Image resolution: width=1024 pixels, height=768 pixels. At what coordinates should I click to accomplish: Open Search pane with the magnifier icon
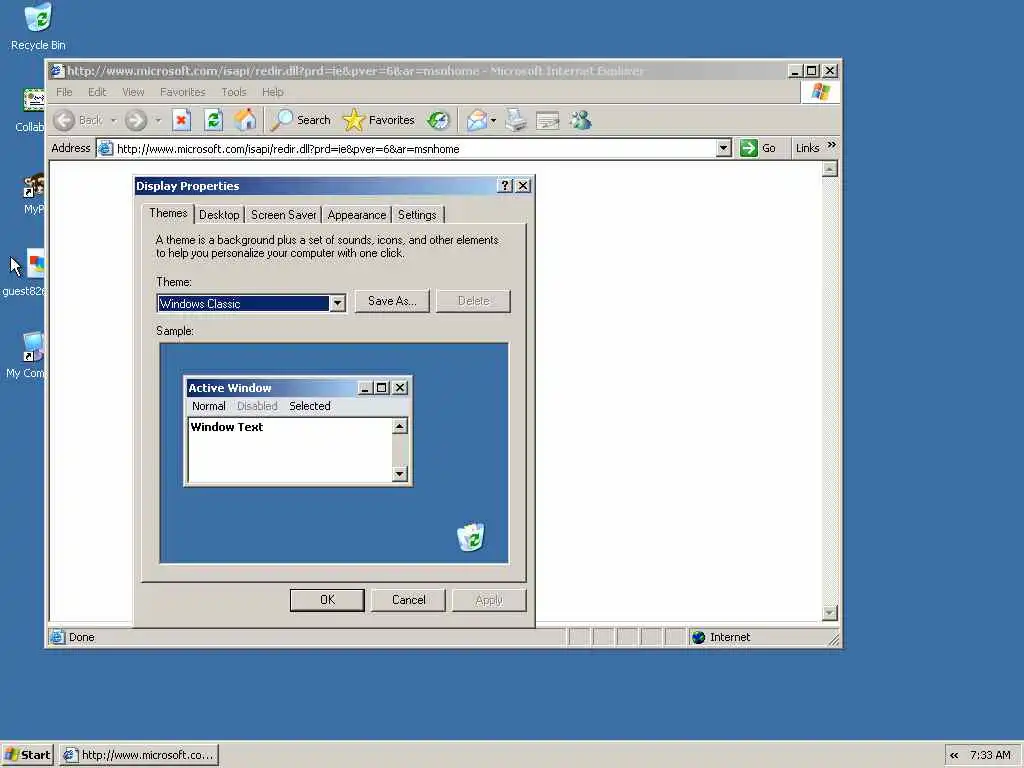[282, 120]
